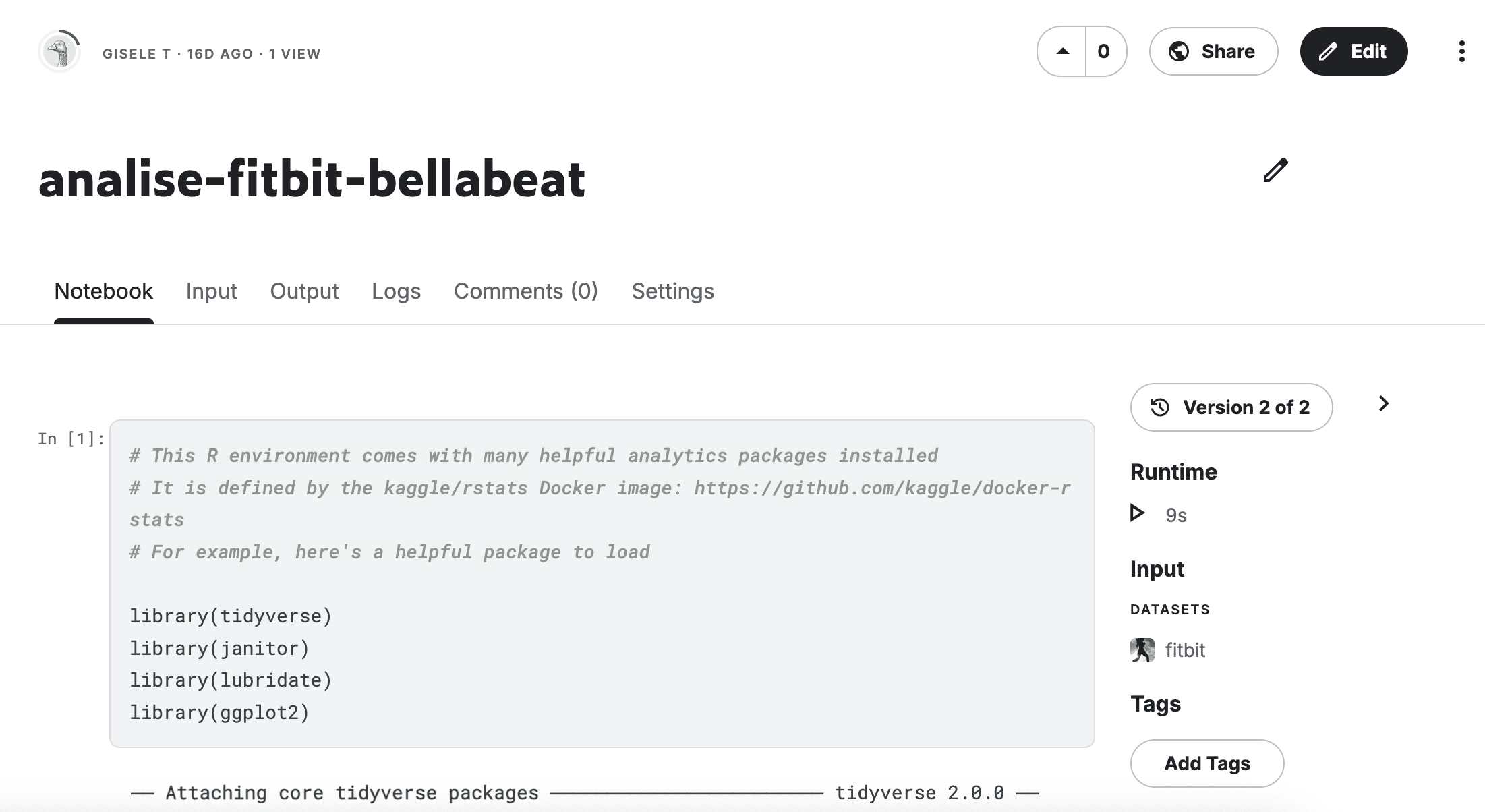Switch to the Output tab
Image resolution: width=1485 pixels, height=812 pixels.
coord(304,291)
